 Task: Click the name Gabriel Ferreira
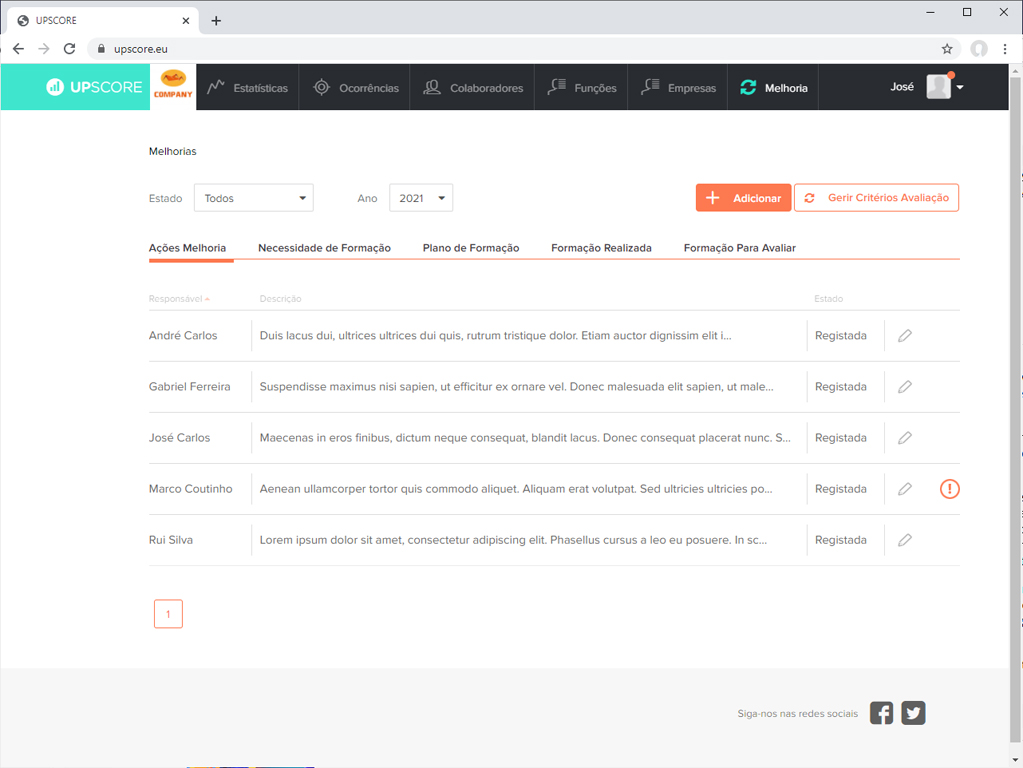[190, 387]
